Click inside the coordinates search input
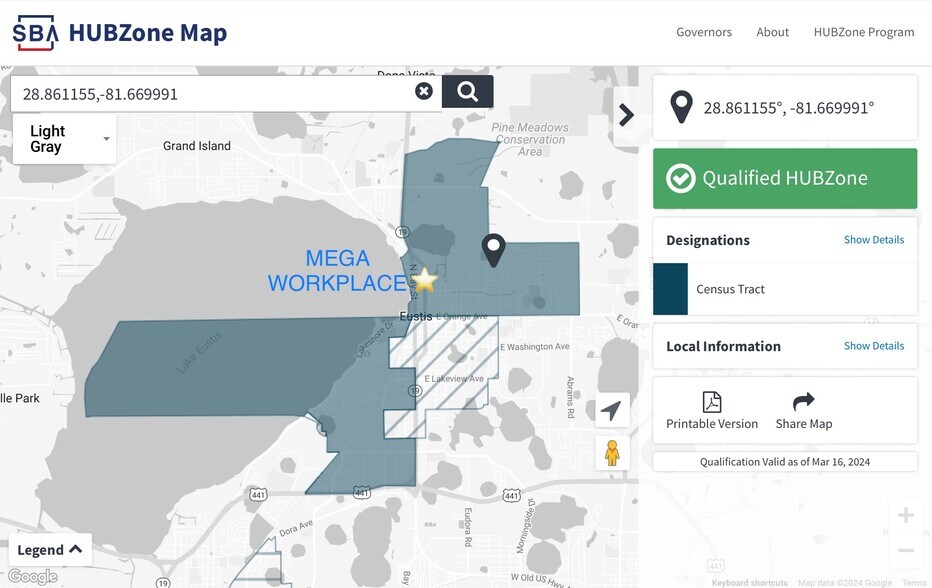Image resolution: width=932 pixels, height=588 pixels. point(210,94)
